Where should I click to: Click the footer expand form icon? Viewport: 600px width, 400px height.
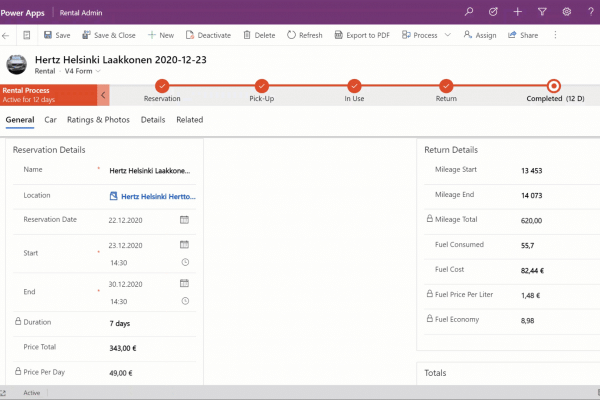coord(3,393)
